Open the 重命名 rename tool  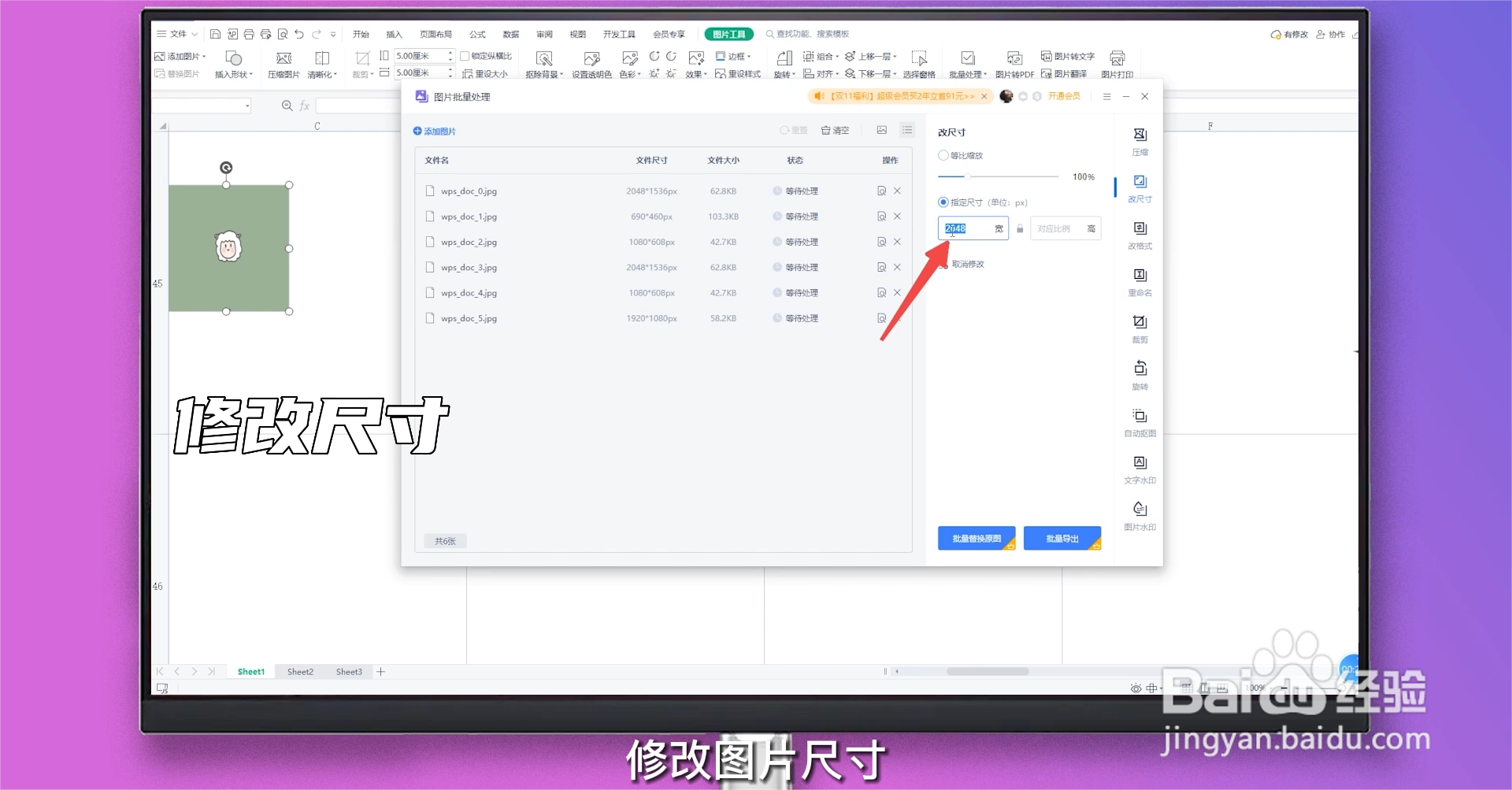[1140, 281]
